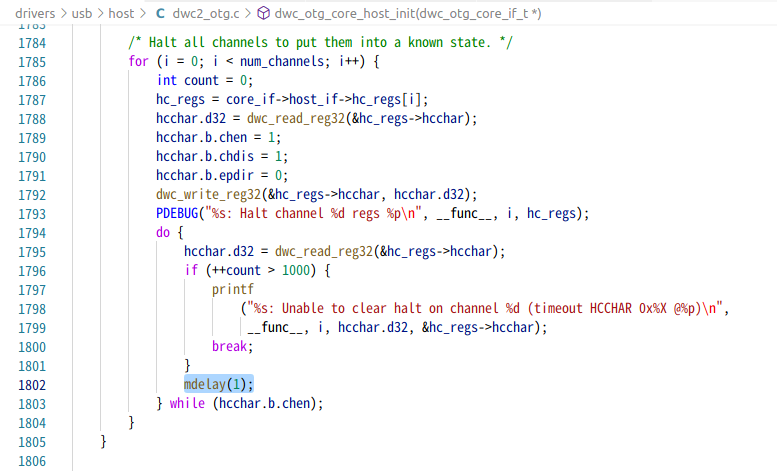Expand chevron after 'drivers' breadcrumb
Screen dimensions: 777x471
[x=63, y=13]
